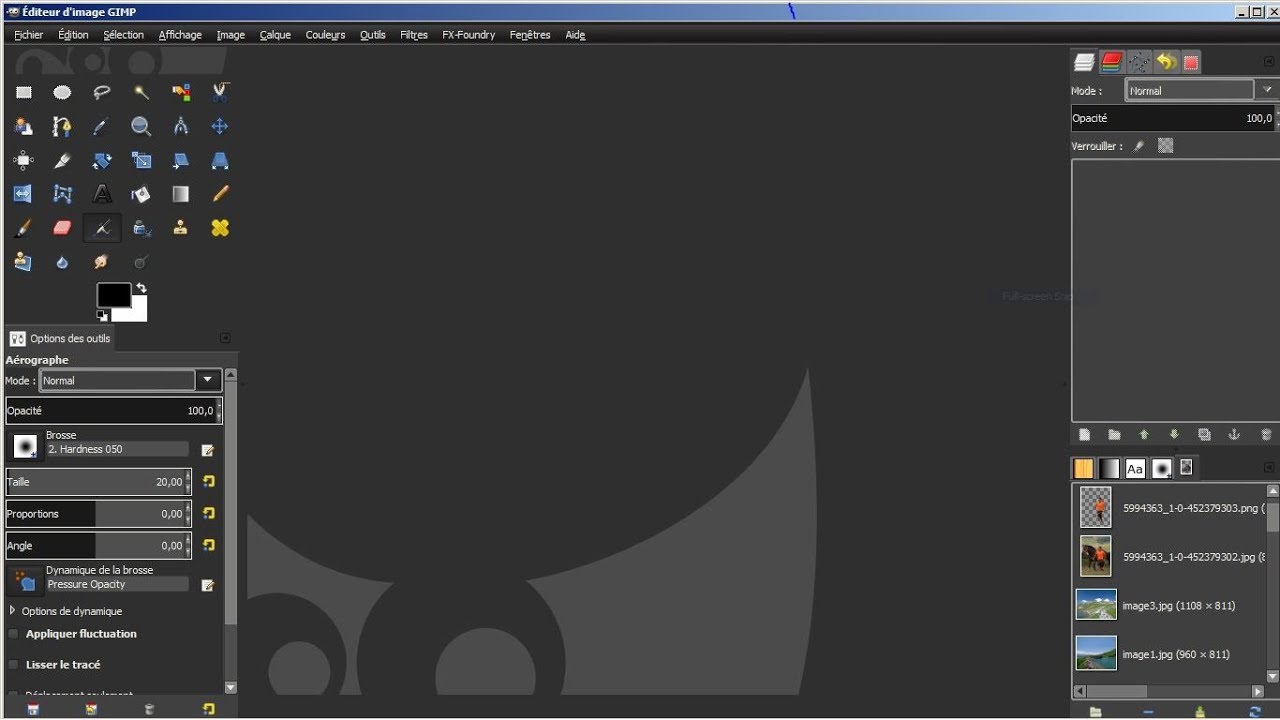Toggle lock pixels brush icon next to Verrouiller

1138,146
